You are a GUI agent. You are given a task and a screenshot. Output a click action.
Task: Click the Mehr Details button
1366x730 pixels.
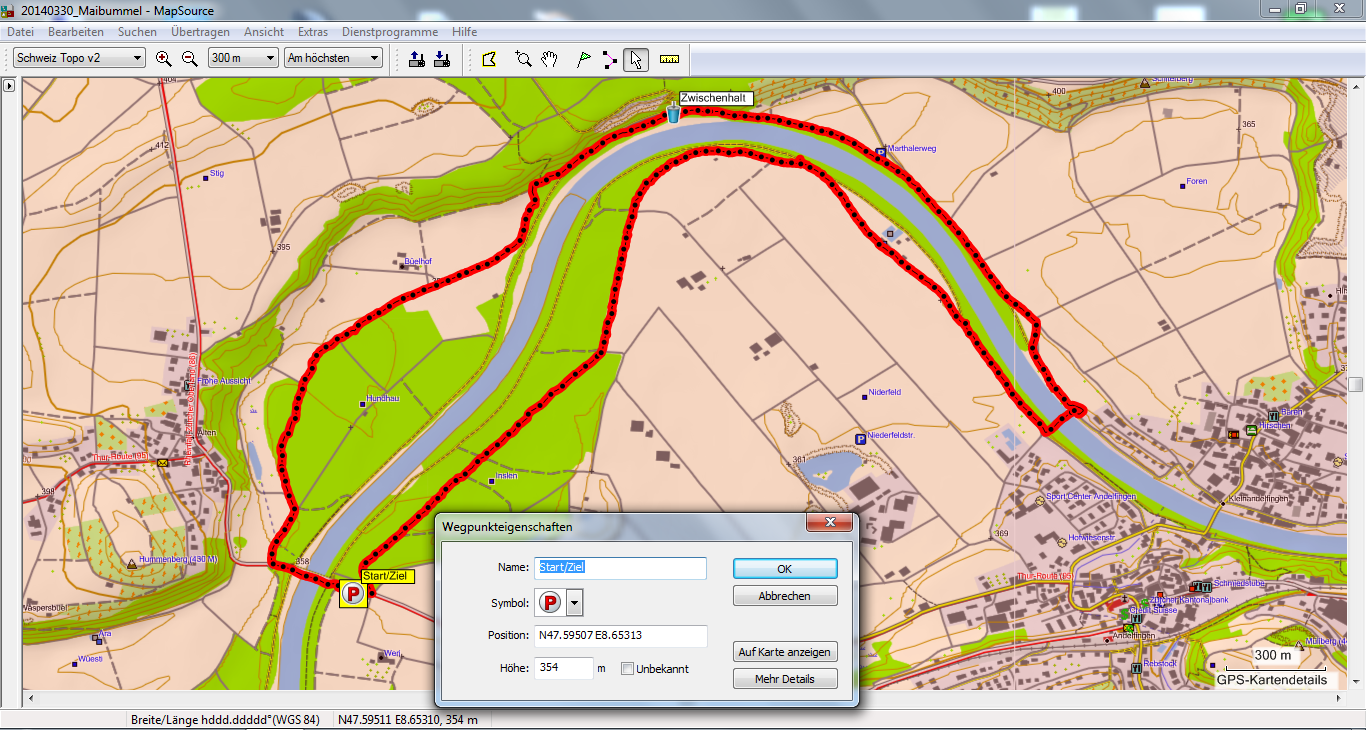click(785, 679)
